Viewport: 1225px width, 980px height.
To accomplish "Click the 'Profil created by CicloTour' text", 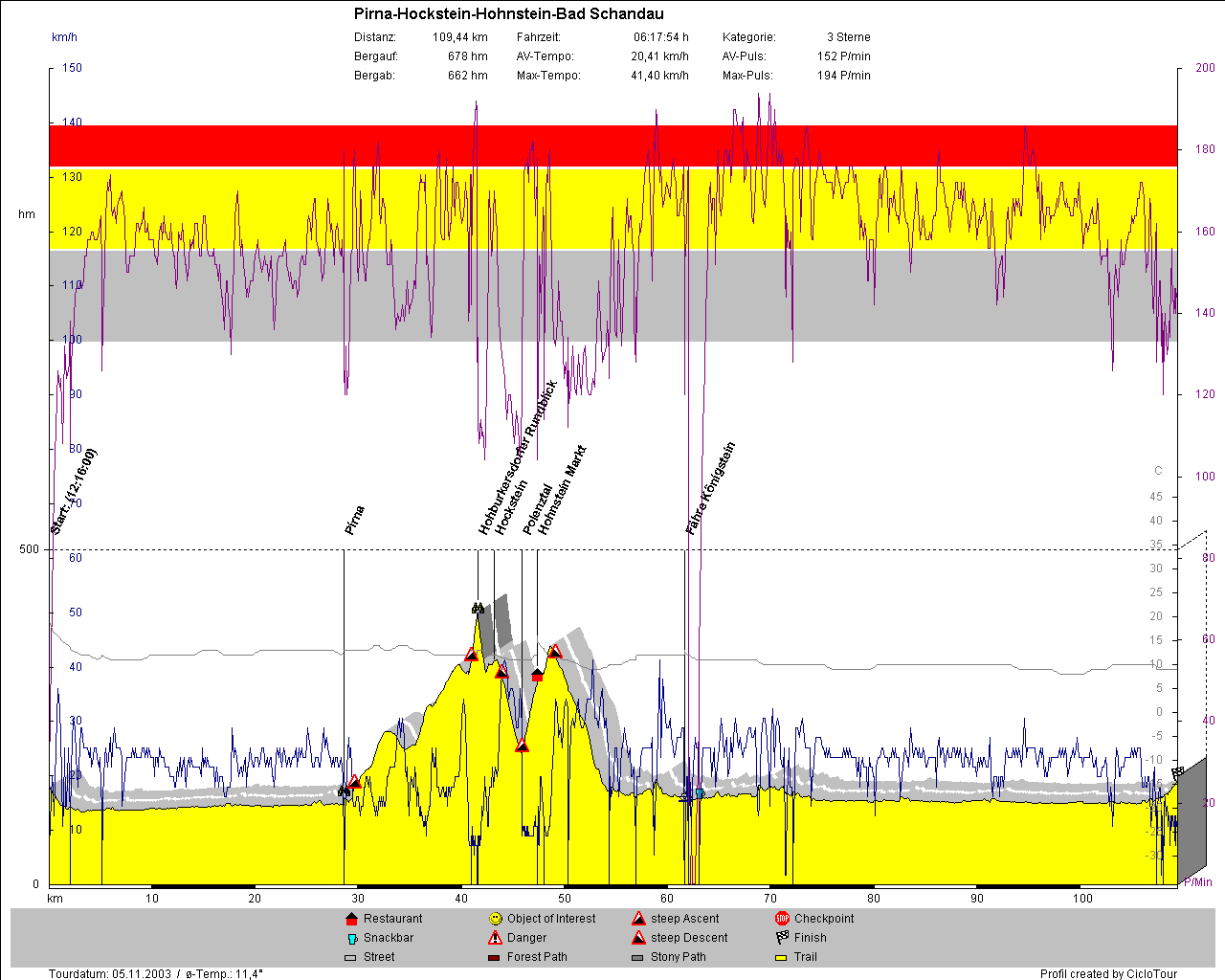I will [x=1108, y=974].
